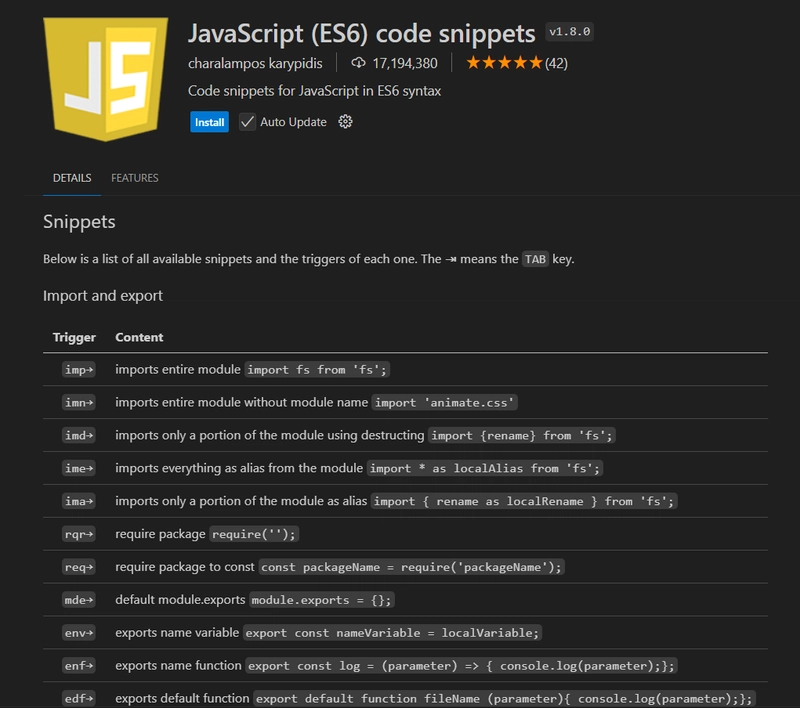Click the rqr trigger code badge
This screenshot has height=708, width=800.
79,534
